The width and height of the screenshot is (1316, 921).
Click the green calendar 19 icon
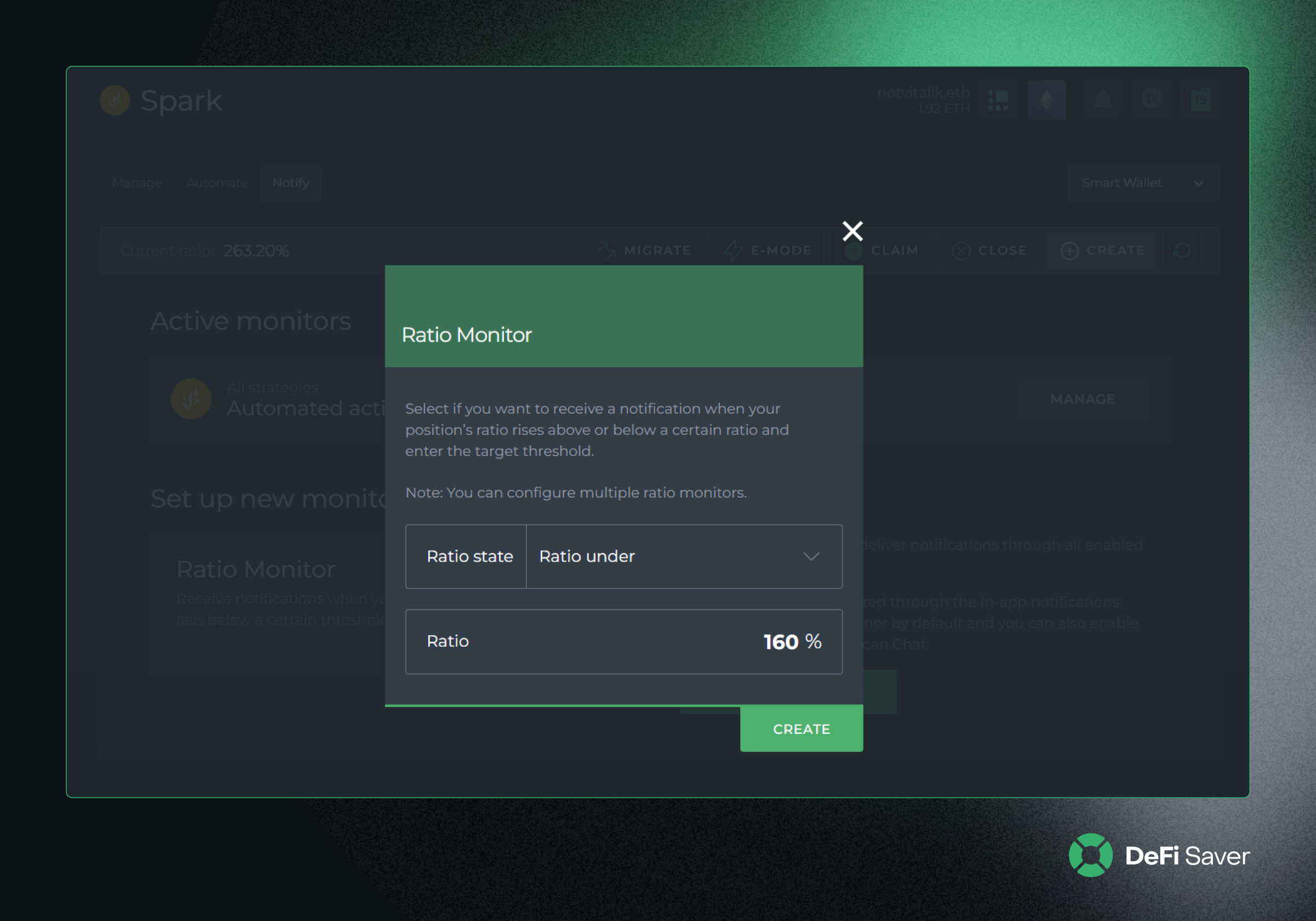point(1200,100)
